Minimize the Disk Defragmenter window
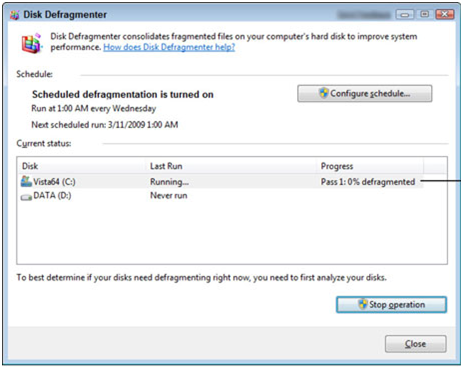Image resolution: width=463 pixels, height=369 pixels. (405, 14)
